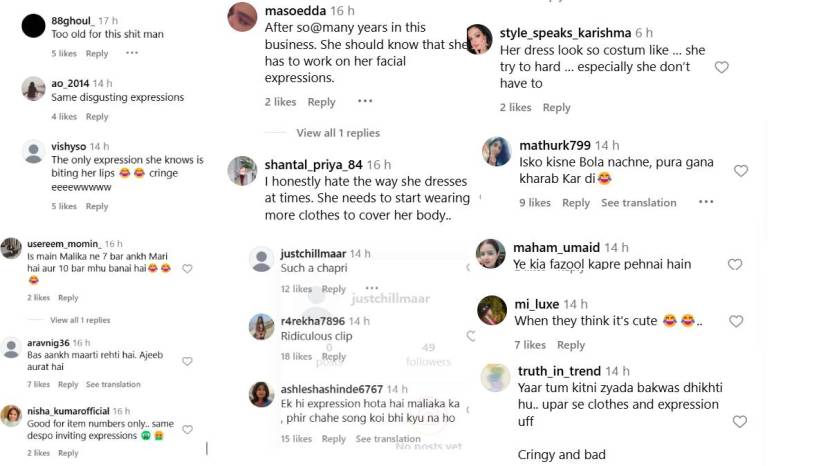The width and height of the screenshot is (830, 466).
Task: Expand View all 1 replies under usereem_momin_
Action: coord(80,320)
